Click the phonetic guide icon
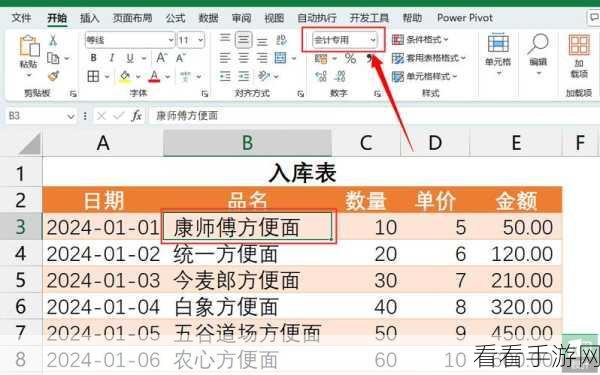Image resolution: width=600 pixels, height=375 pixels. coord(186,77)
